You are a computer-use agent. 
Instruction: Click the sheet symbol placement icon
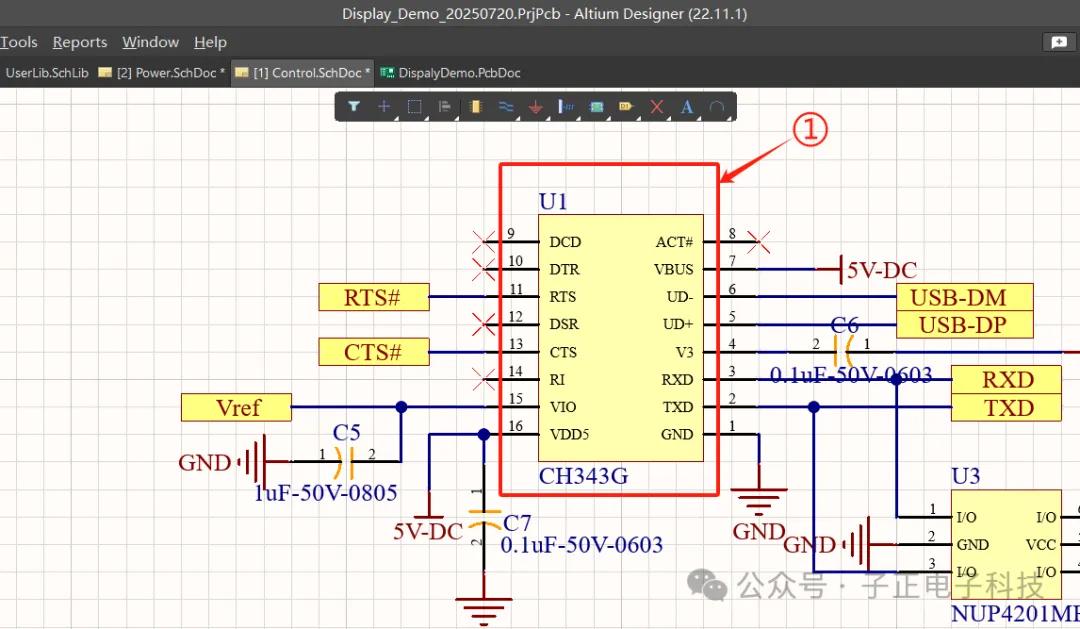point(596,107)
